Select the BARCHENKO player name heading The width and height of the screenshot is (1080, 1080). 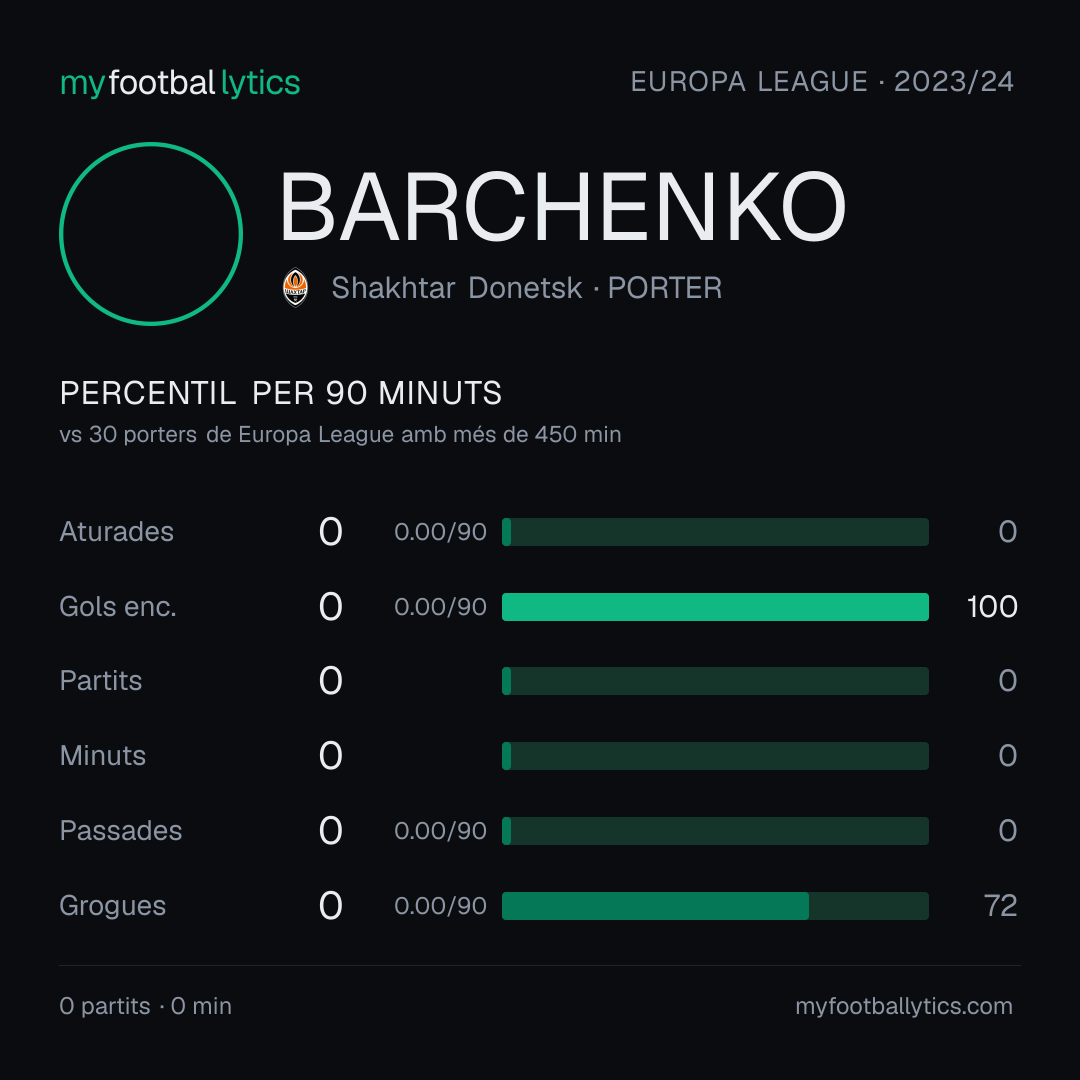(x=562, y=206)
